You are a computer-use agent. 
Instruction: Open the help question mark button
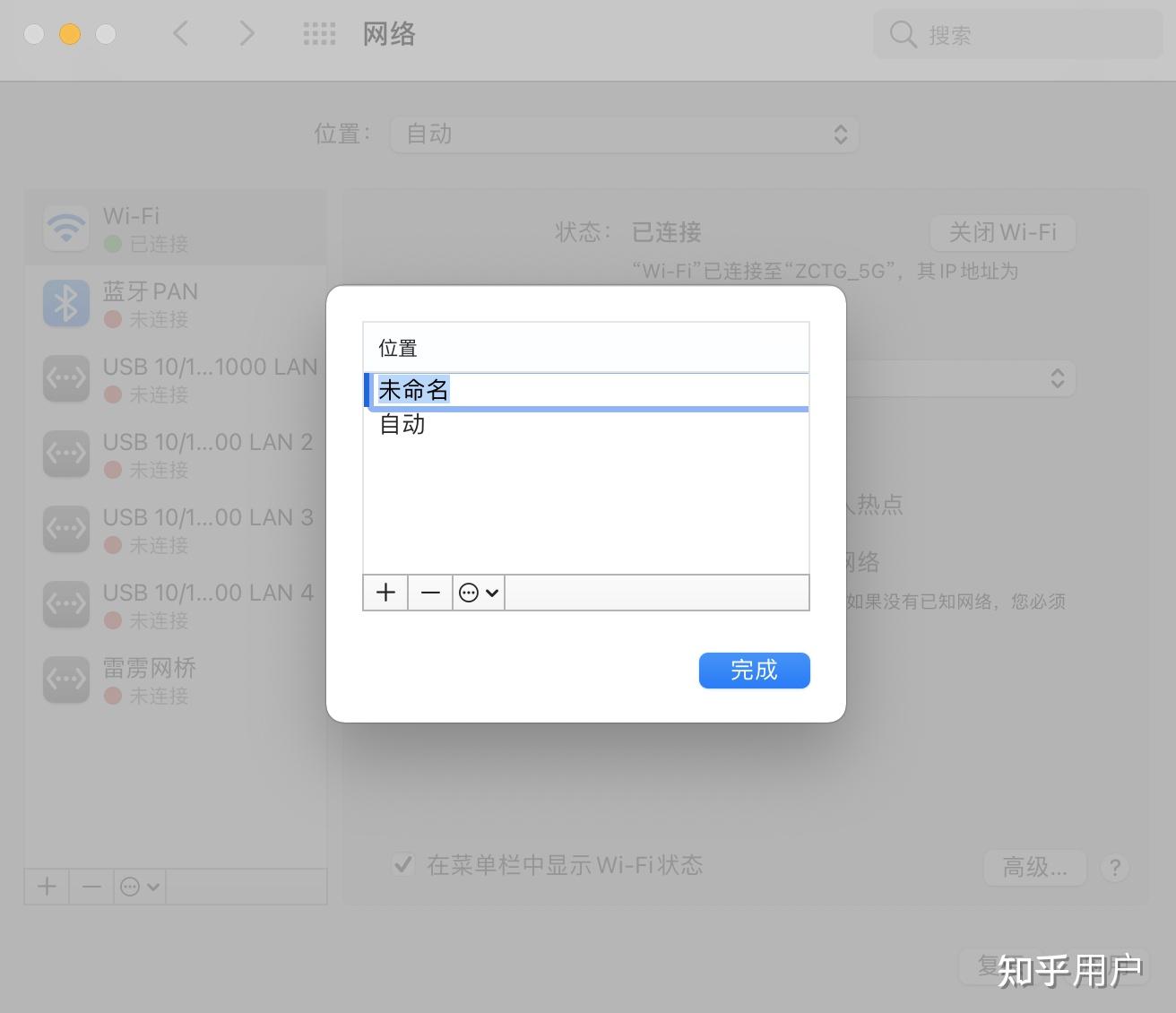1114,868
